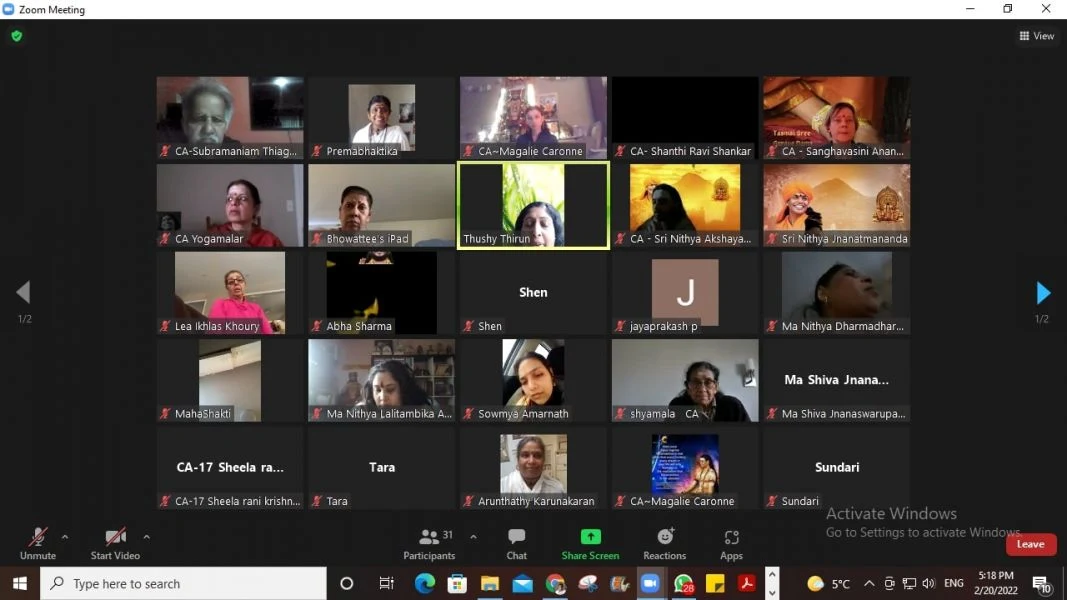Click the taskbar search box
Screen dimensions: 1067x600
(184, 584)
